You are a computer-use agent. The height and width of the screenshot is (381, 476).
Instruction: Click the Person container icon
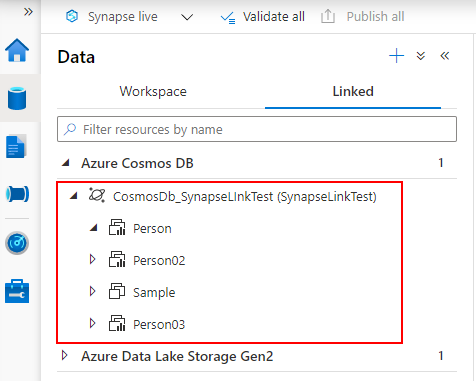click(117, 227)
